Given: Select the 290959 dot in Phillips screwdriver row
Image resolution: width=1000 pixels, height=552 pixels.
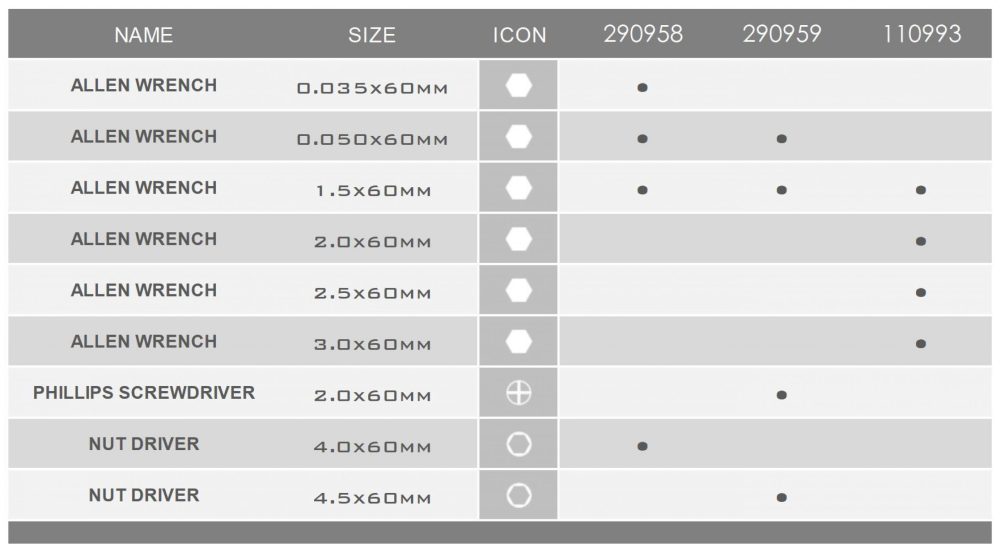Looking at the screenshot, I should click(x=781, y=395).
